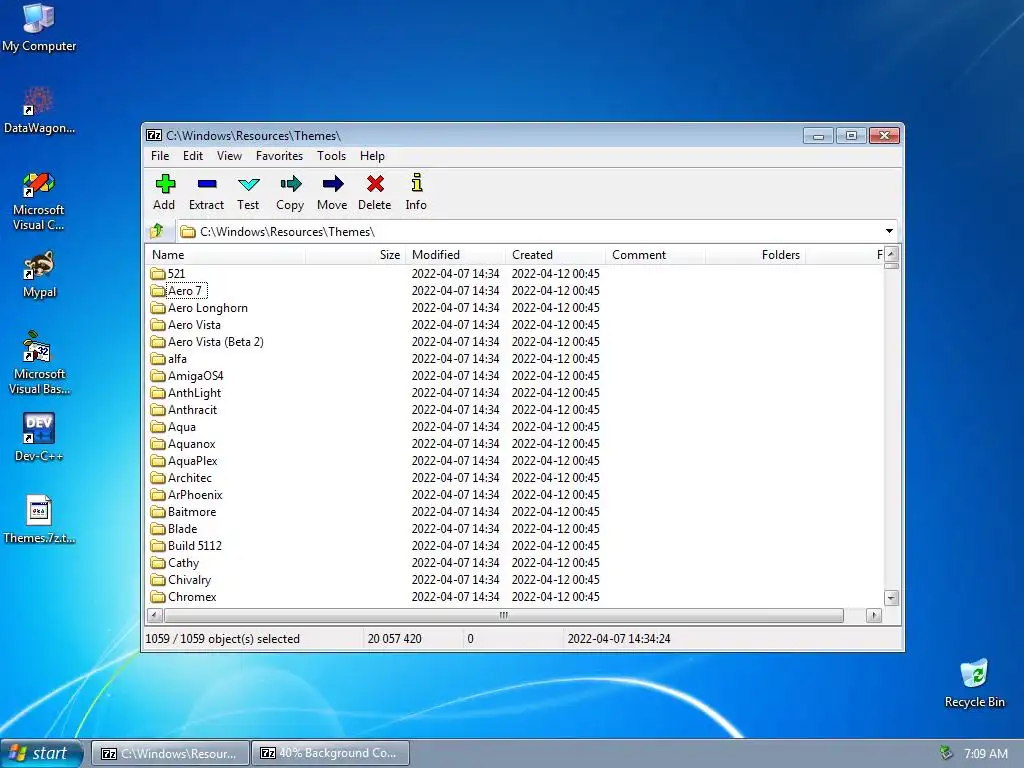The image size is (1024, 768).
Task: Select the alfa folder name
Action: 177,359
